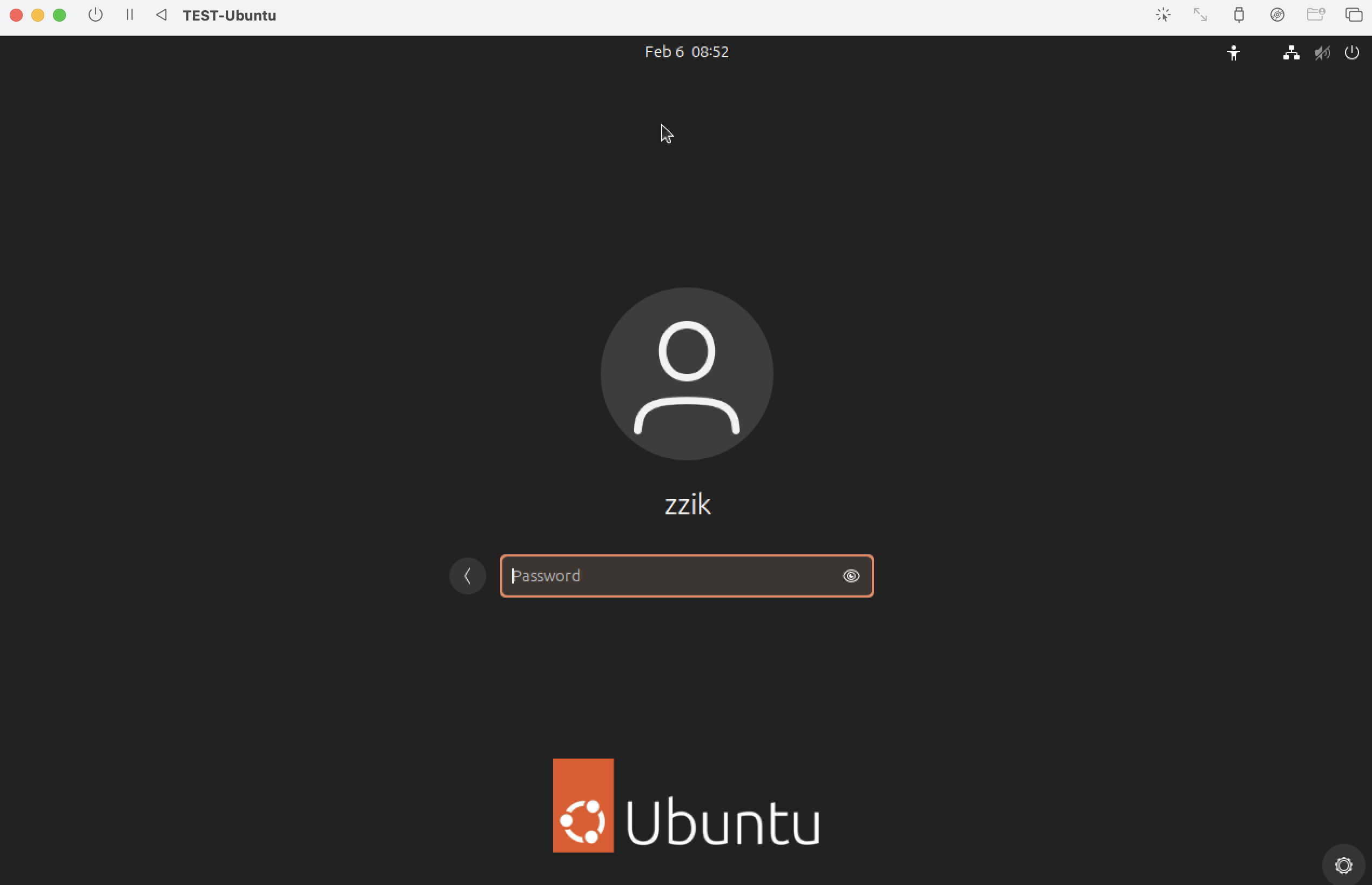This screenshot has width=1372, height=885.
Task: Click inside the Password input field
Action: point(661,575)
